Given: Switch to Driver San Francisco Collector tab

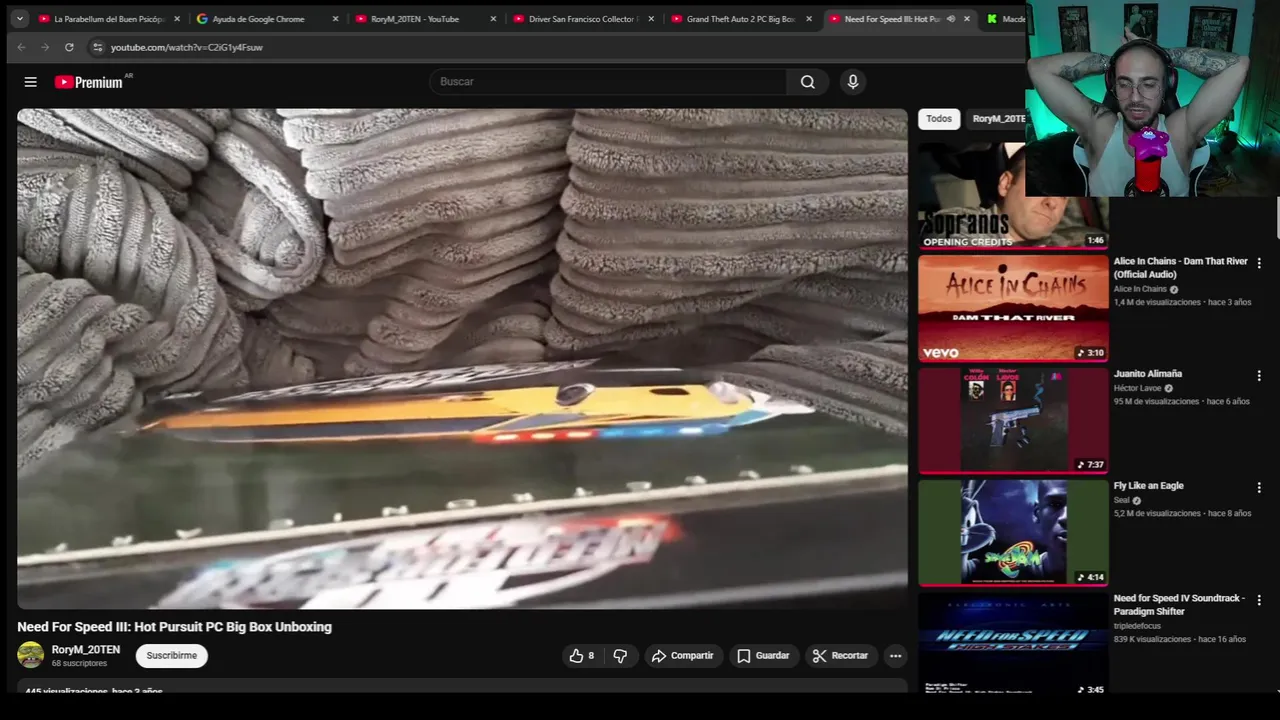Looking at the screenshot, I should pyautogui.click(x=584, y=19).
